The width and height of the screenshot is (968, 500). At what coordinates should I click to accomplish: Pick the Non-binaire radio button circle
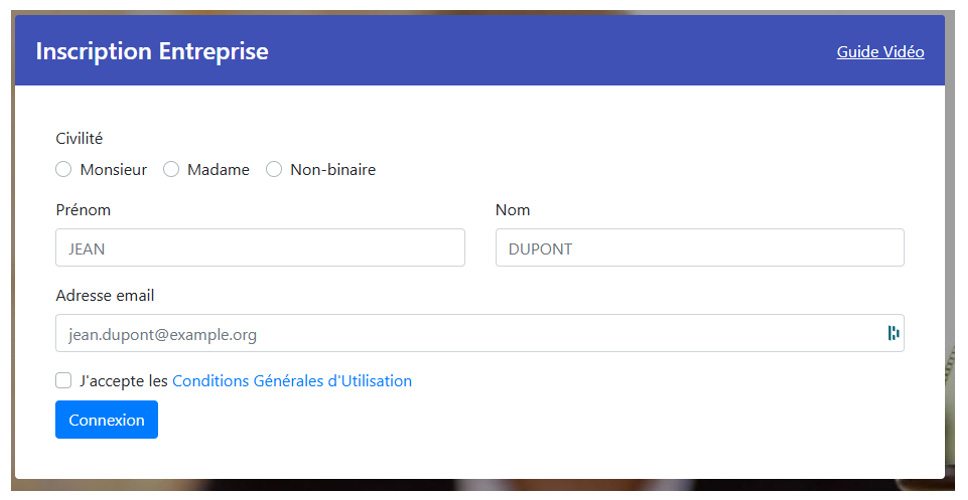[x=274, y=170]
